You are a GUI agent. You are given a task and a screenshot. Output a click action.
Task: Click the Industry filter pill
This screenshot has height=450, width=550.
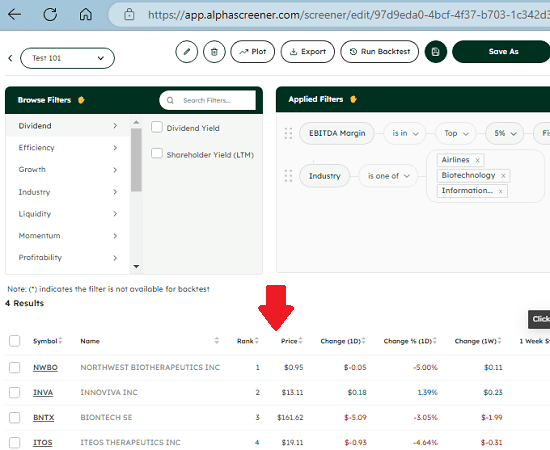click(324, 176)
